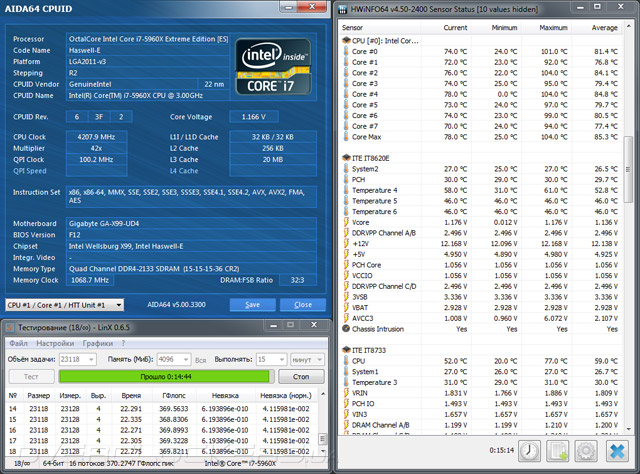Open HWiNFO settings gear icon
This screenshot has height=474, width=640.
[586, 451]
